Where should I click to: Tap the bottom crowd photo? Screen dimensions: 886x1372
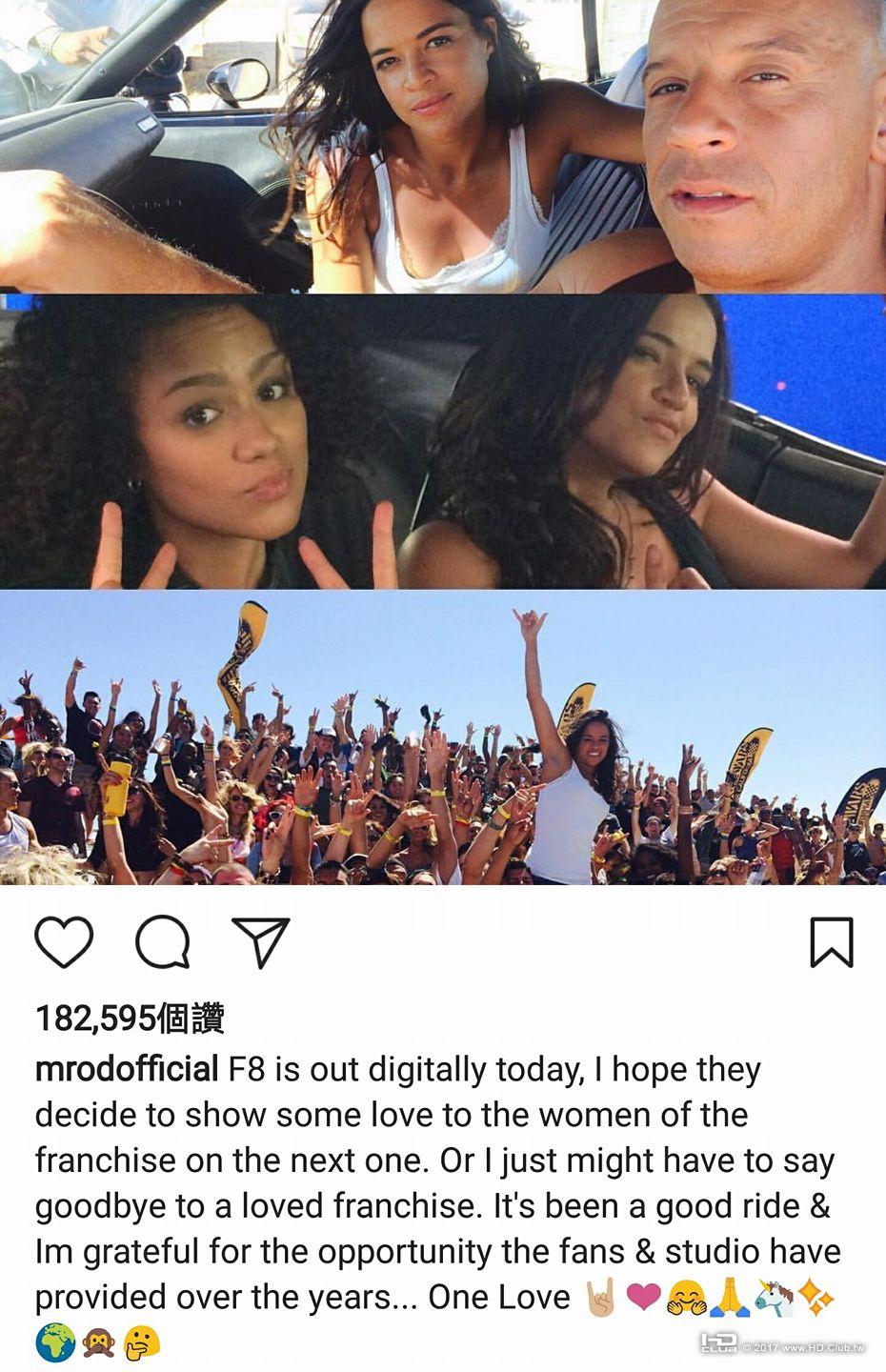[443, 737]
